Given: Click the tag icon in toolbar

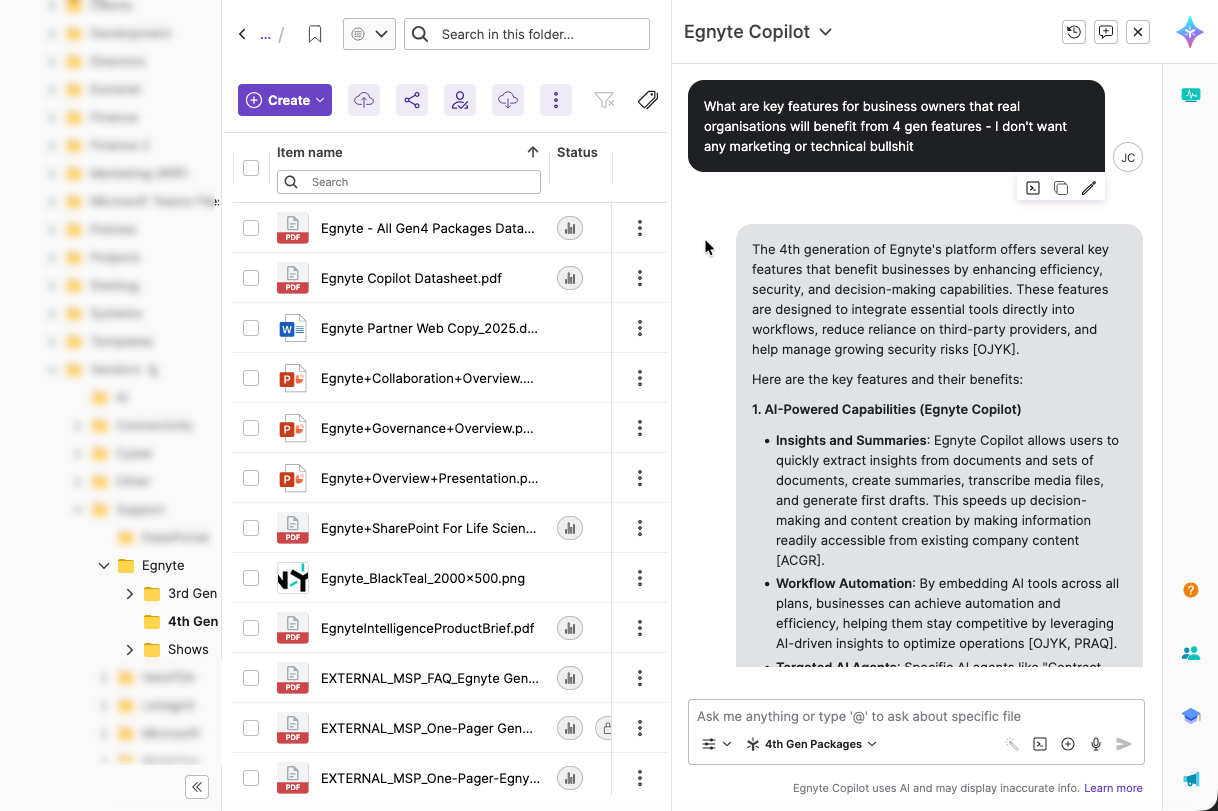Looking at the screenshot, I should [648, 100].
